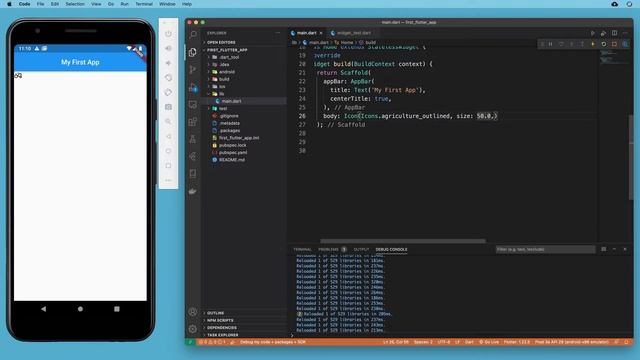Click Go Live in the status bar
Viewport: 640px width, 360px height.
coord(489,342)
